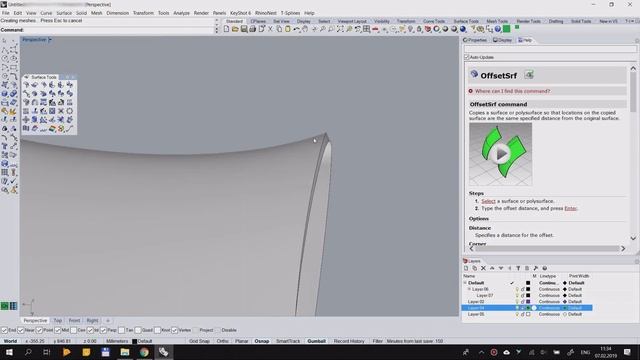Click the help panel scroll-left arrow
Image resolution: width=640 pixels, height=360 pixels.
pyautogui.click(x=472, y=248)
